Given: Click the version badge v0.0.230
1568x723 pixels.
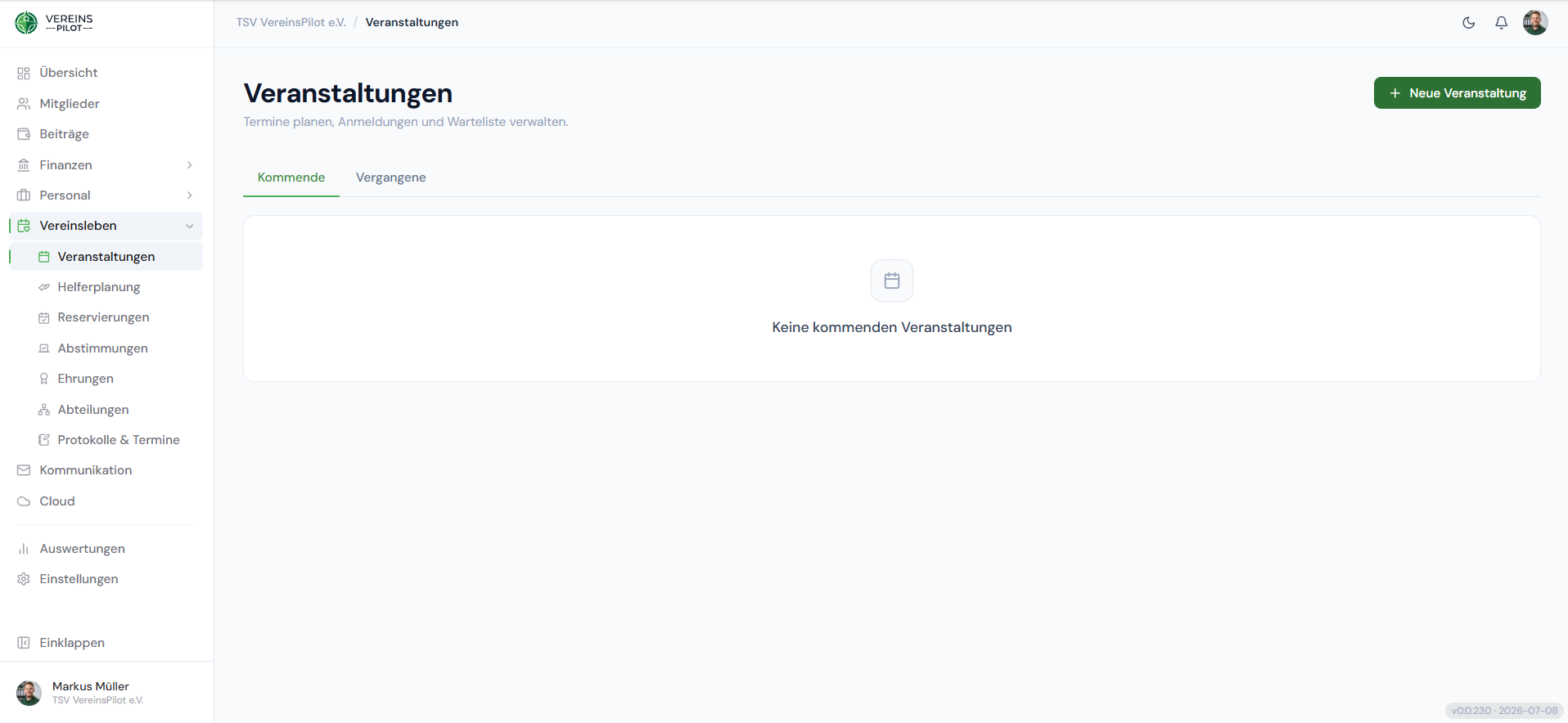Looking at the screenshot, I should (x=1504, y=711).
